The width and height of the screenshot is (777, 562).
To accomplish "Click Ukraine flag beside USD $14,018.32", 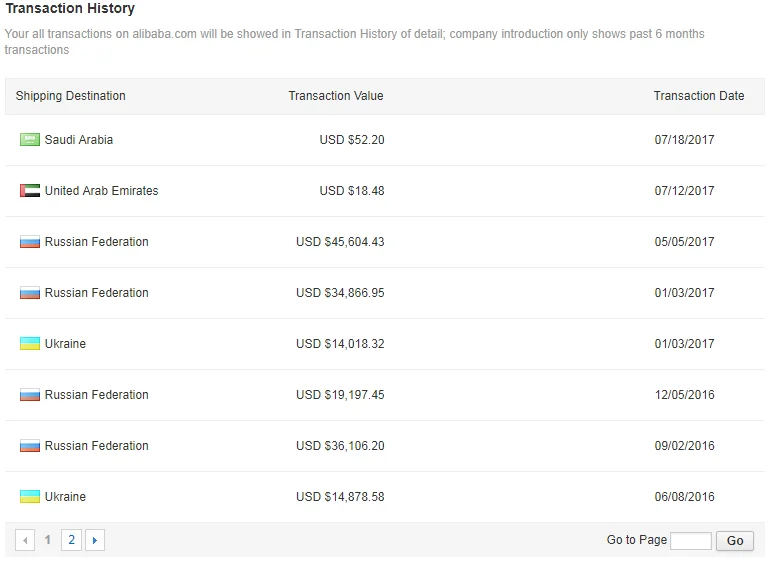I will click(x=29, y=344).
